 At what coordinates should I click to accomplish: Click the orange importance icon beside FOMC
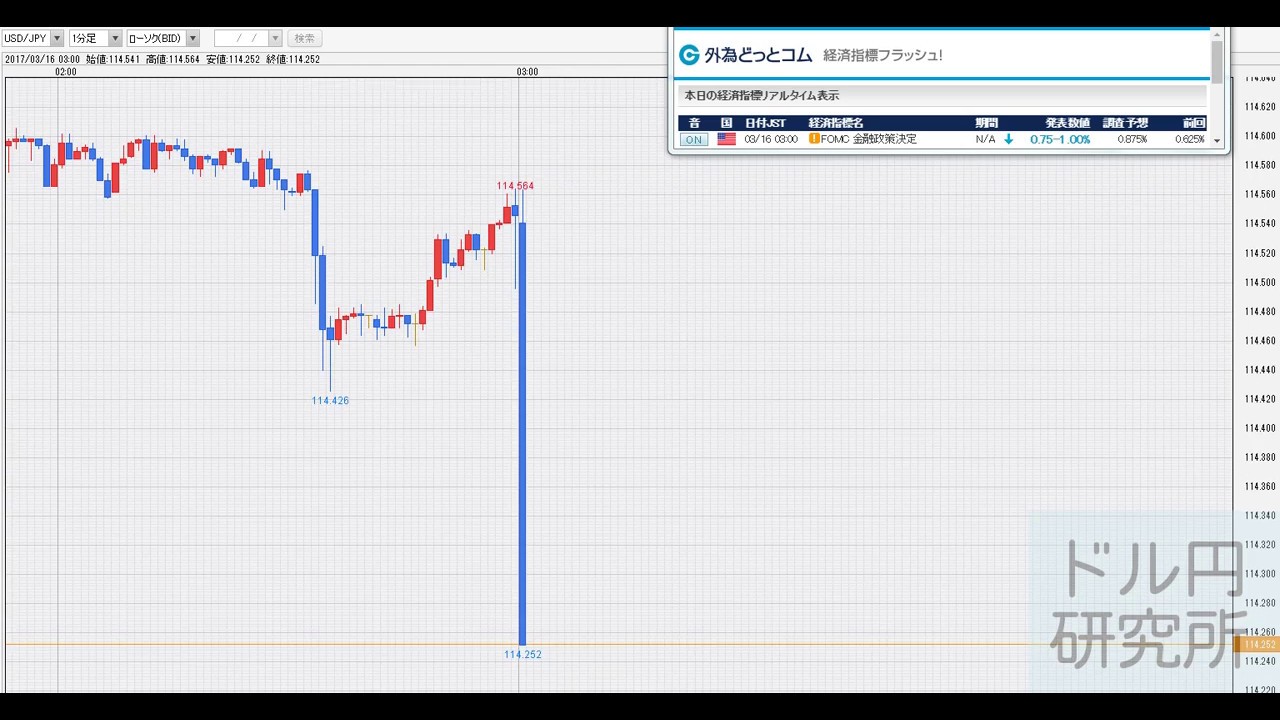click(x=814, y=139)
